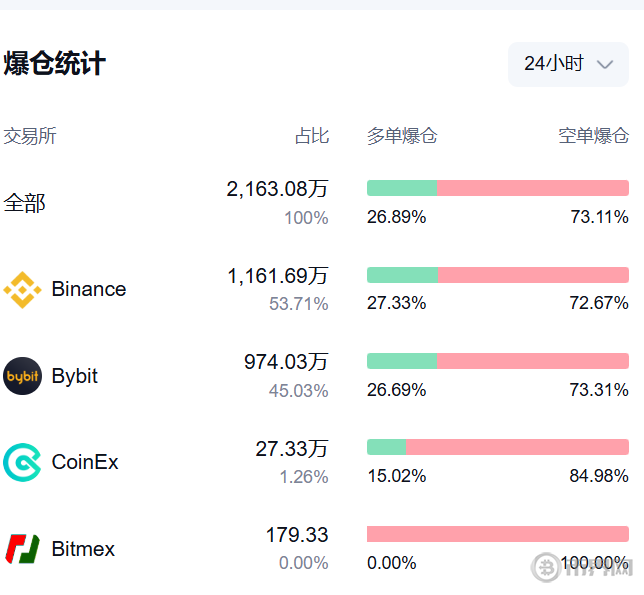The width and height of the screenshot is (644, 595).
Task: Select the Bybit exchange name
Action: 75,376
